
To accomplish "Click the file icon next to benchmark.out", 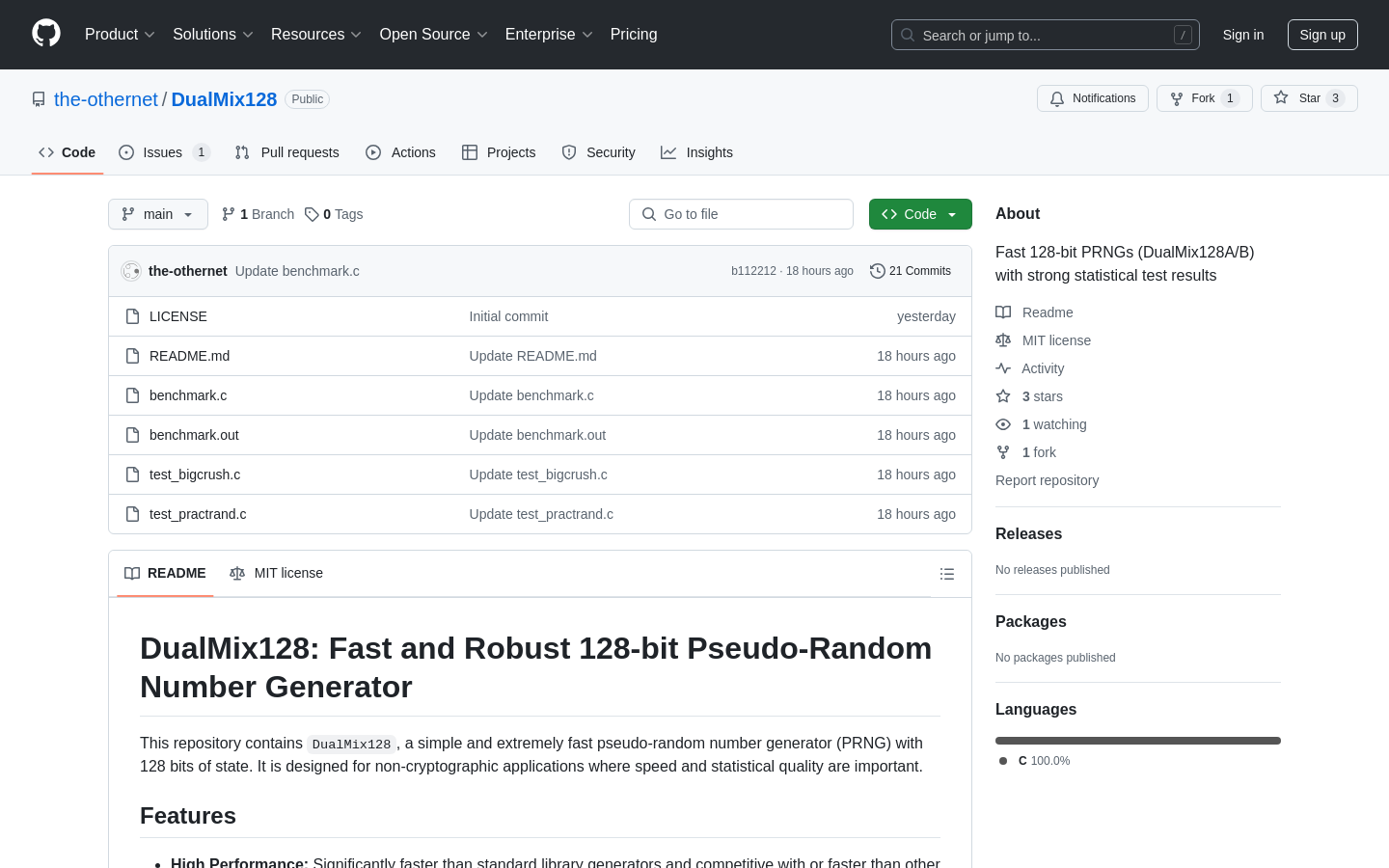I will click(x=132, y=435).
